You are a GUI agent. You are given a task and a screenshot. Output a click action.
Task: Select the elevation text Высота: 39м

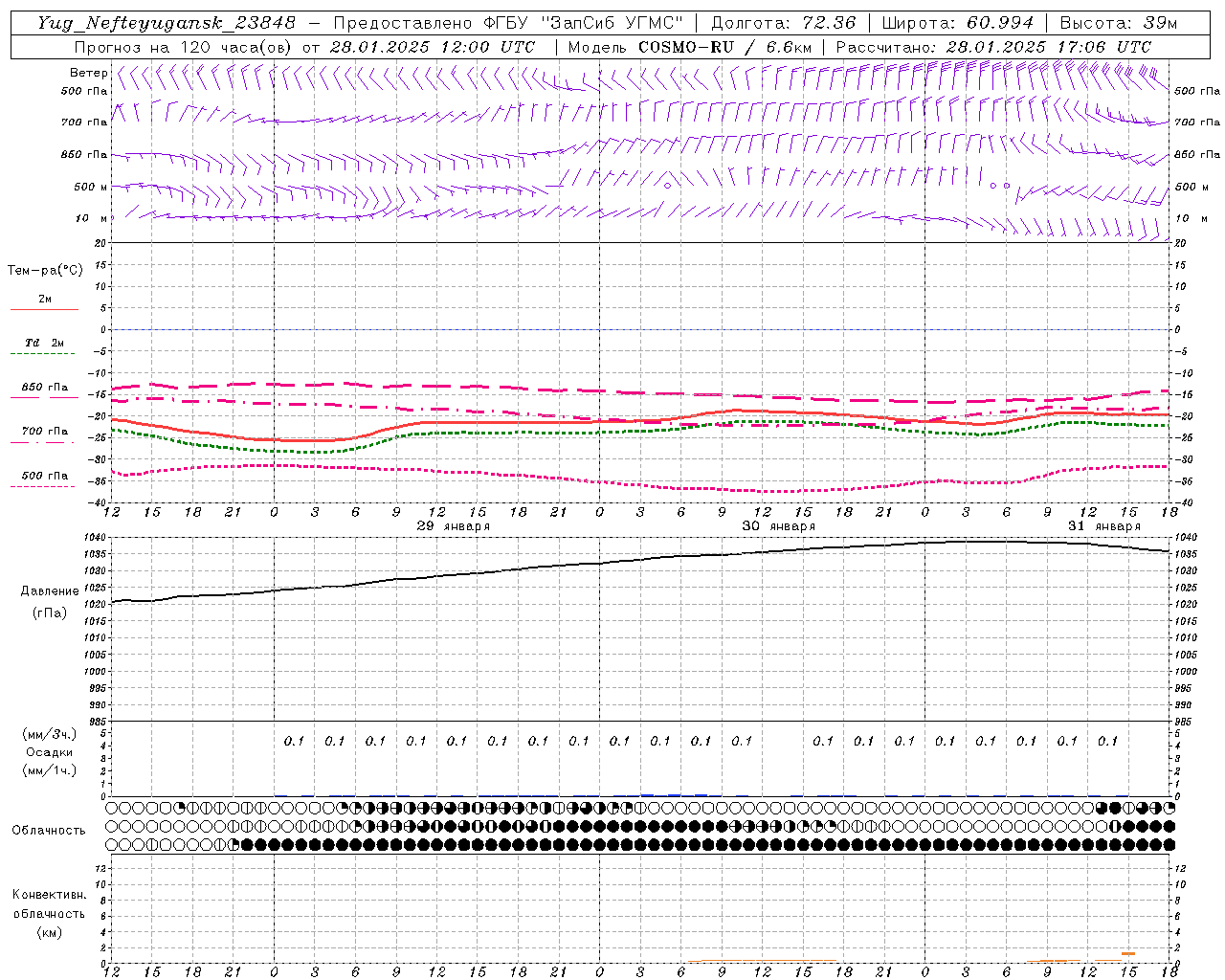click(1119, 23)
